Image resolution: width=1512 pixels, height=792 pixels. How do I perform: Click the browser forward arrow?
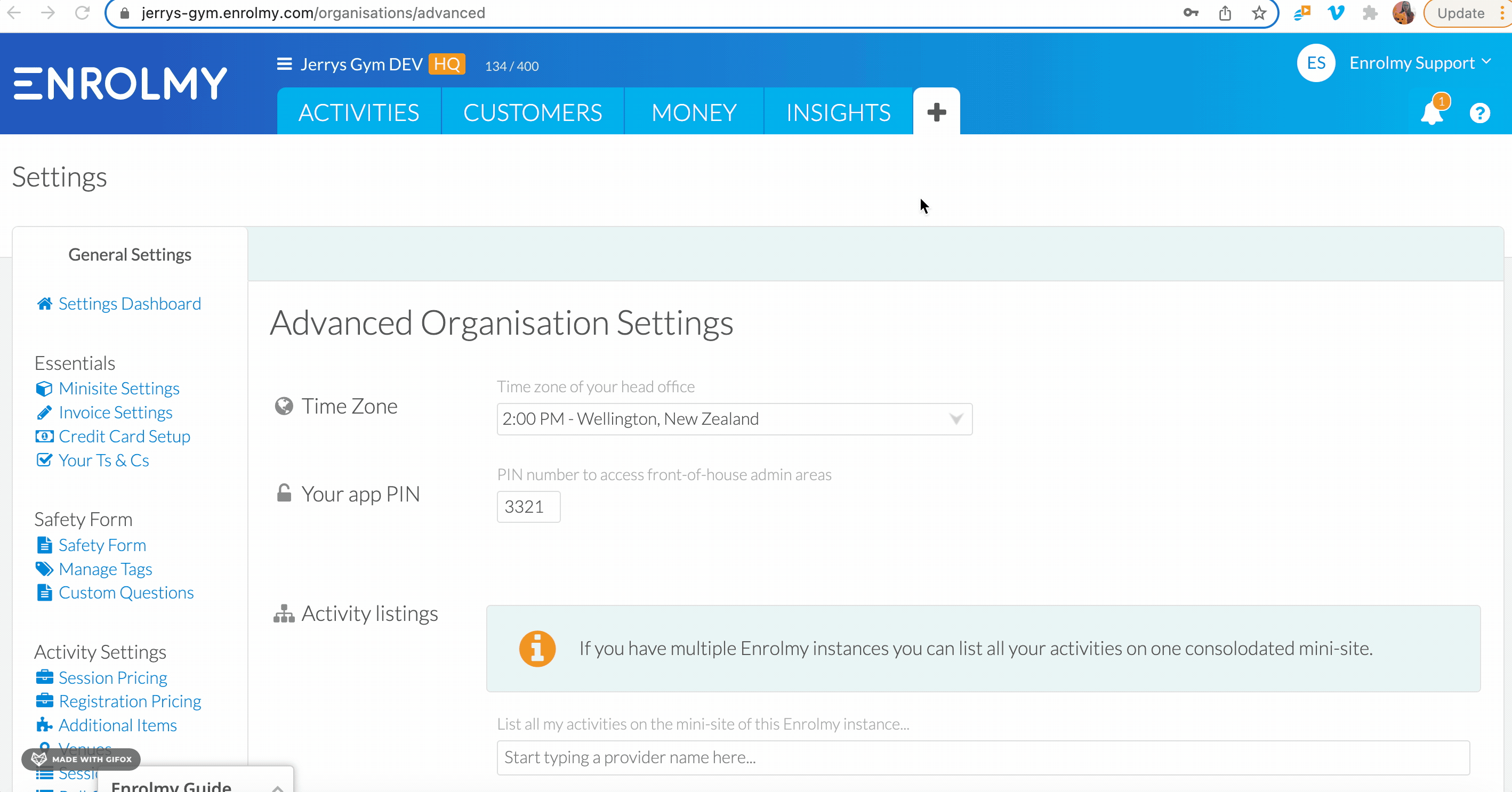tap(48, 12)
